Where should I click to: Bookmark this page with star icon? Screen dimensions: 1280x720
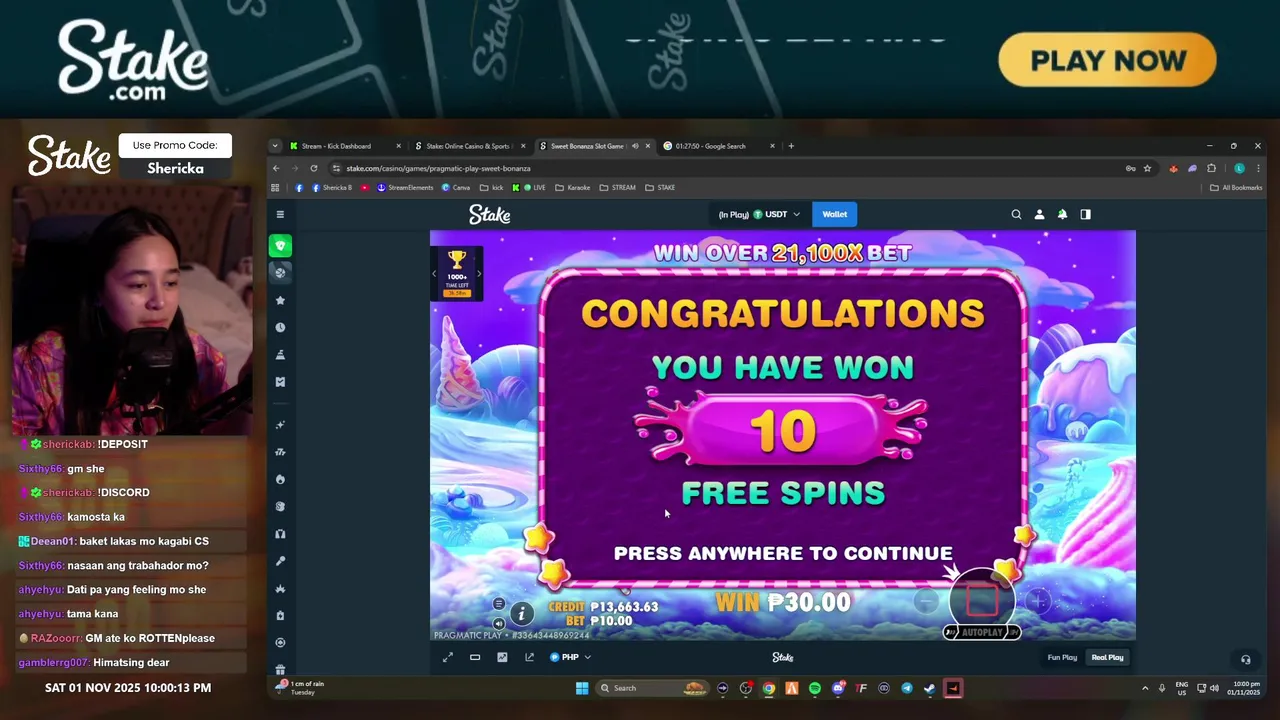pyautogui.click(x=1147, y=168)
